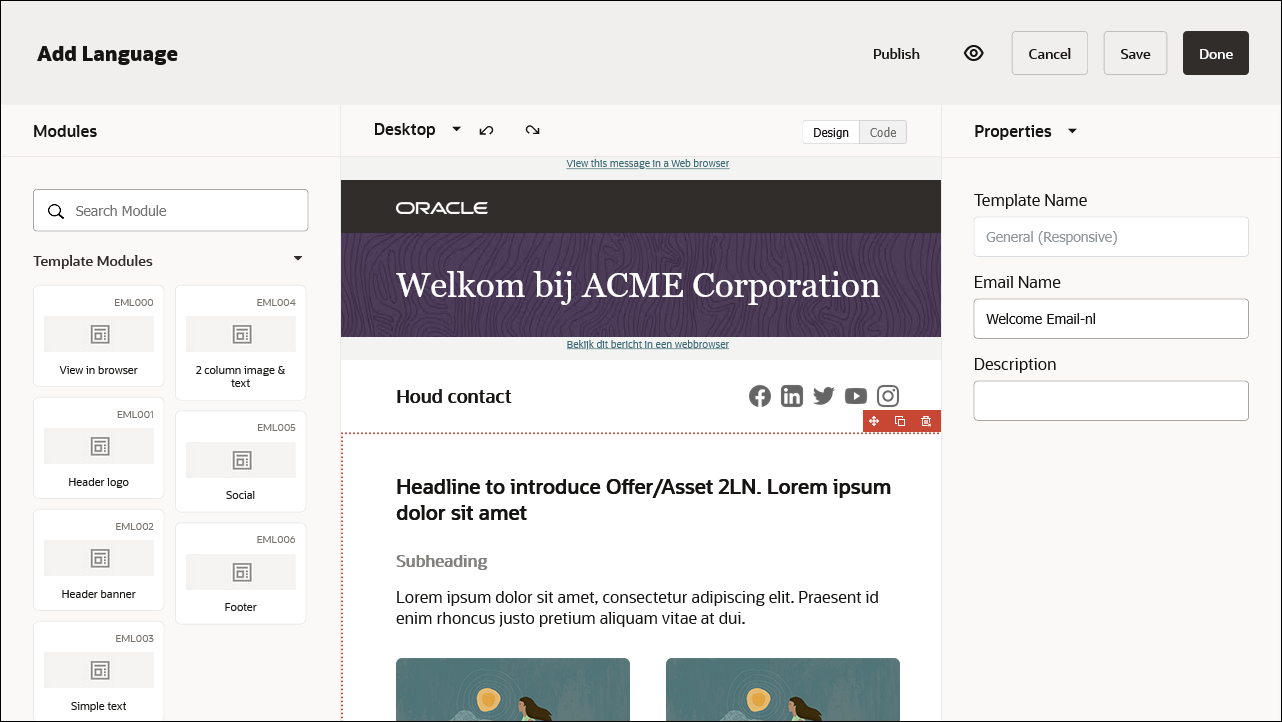Click the Instagram icon in the email preview
This screenshot has width=1282, height=722.
tap(888, 396)
